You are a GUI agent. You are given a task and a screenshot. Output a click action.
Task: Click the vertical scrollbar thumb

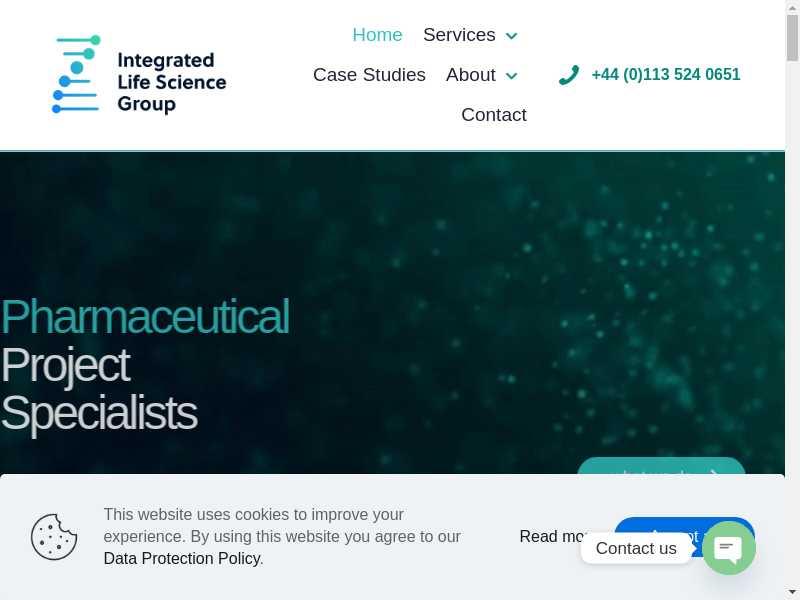point(792,38)
